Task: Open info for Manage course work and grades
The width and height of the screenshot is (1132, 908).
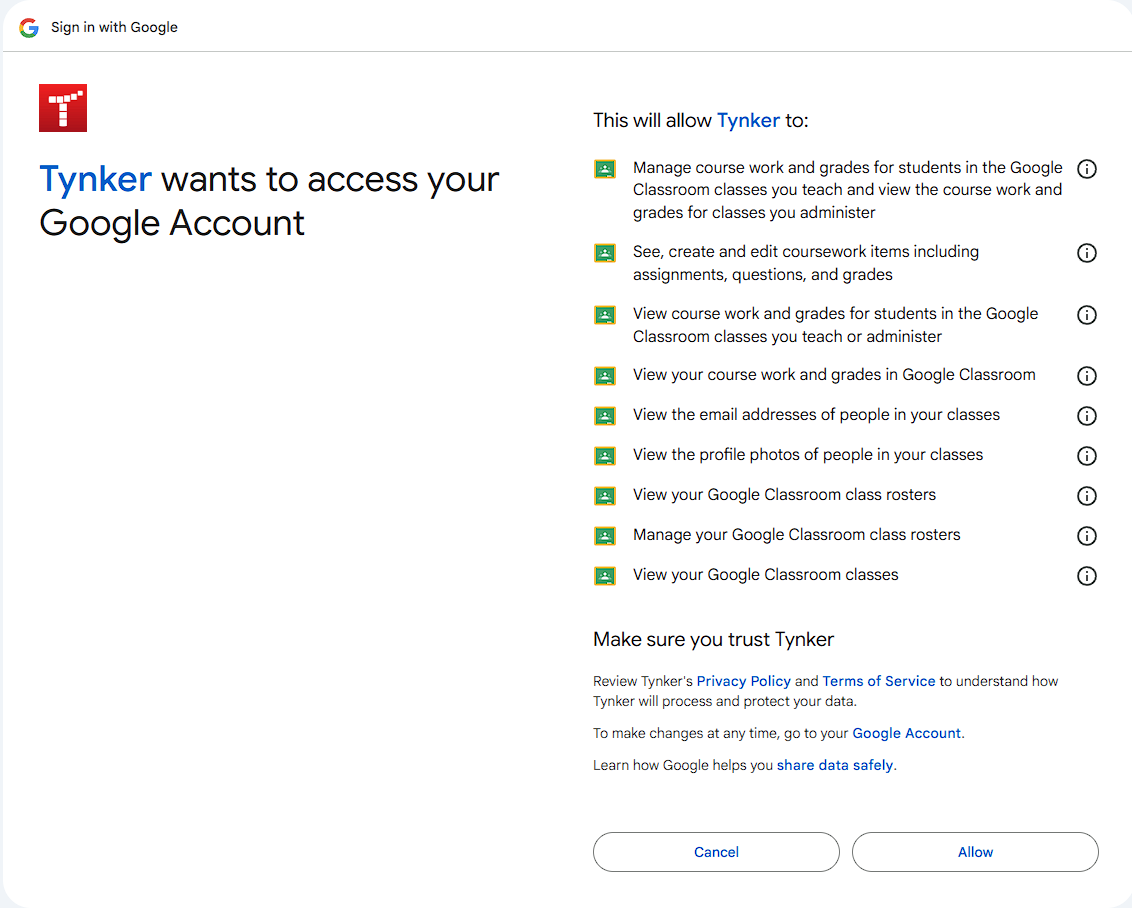Action: pyautogui.click(x=1087, y=169)
